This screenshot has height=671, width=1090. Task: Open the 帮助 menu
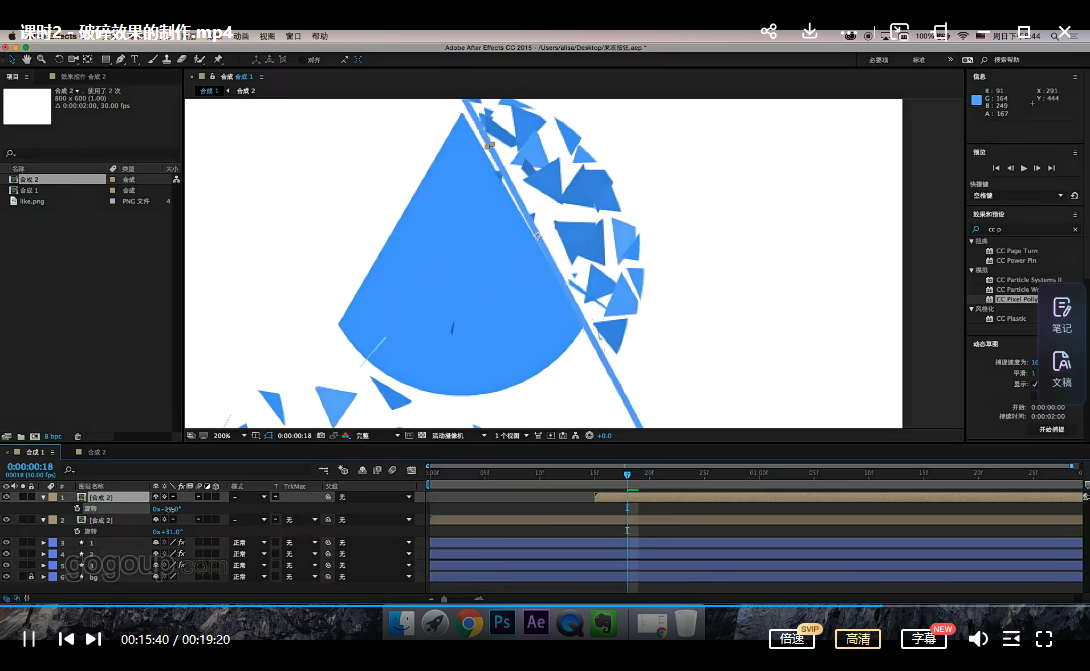[320, 36]
